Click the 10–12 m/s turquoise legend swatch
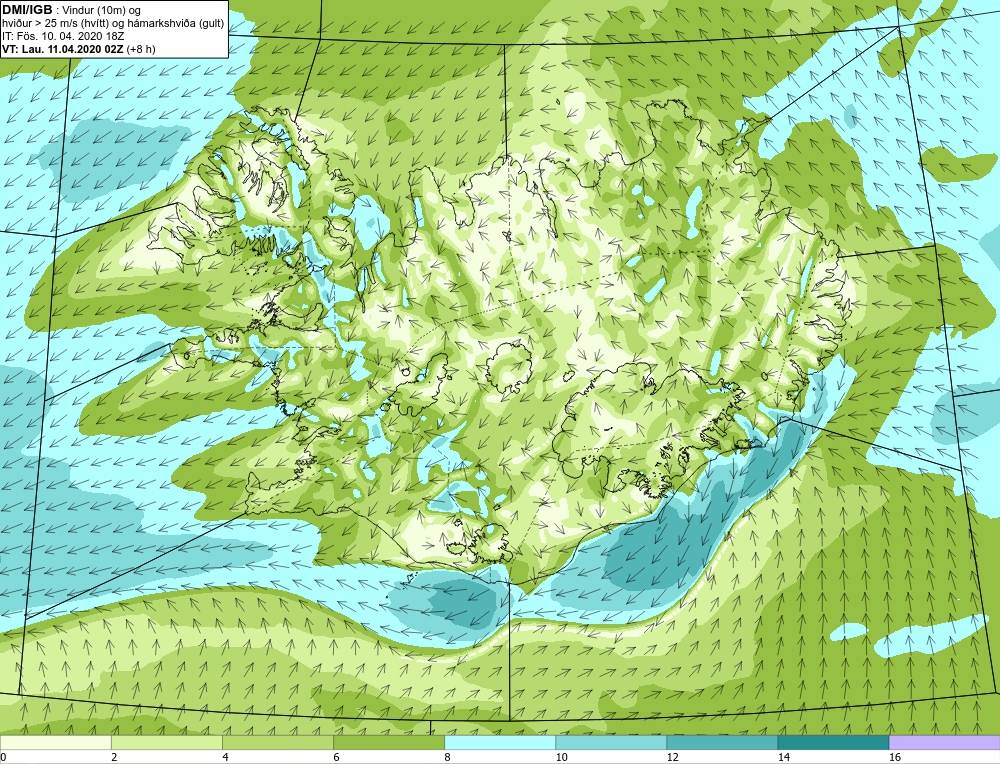This screenshot has height=764, width=1000. (611, 742)
